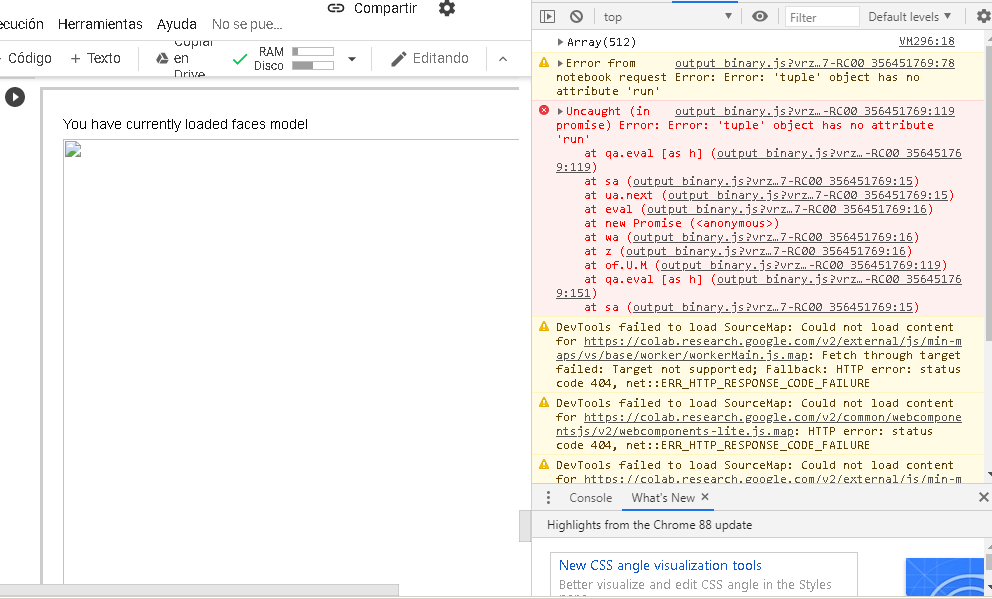992x599 pixels.
Task: Open the ua.next stack trace link
Action: coord(808,195)
